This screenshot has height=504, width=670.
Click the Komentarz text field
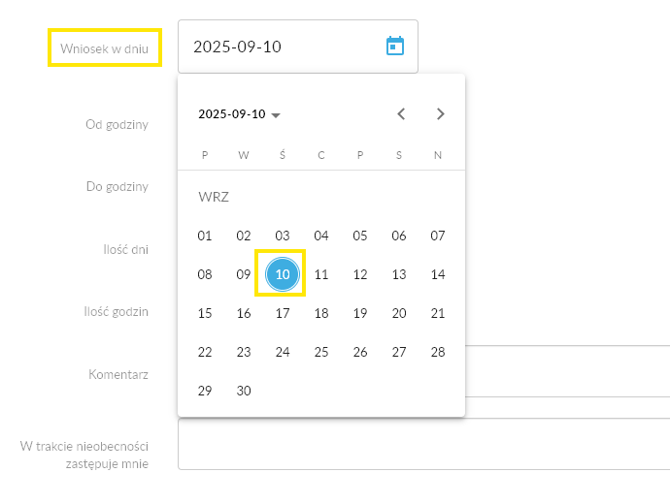[566, 372]
